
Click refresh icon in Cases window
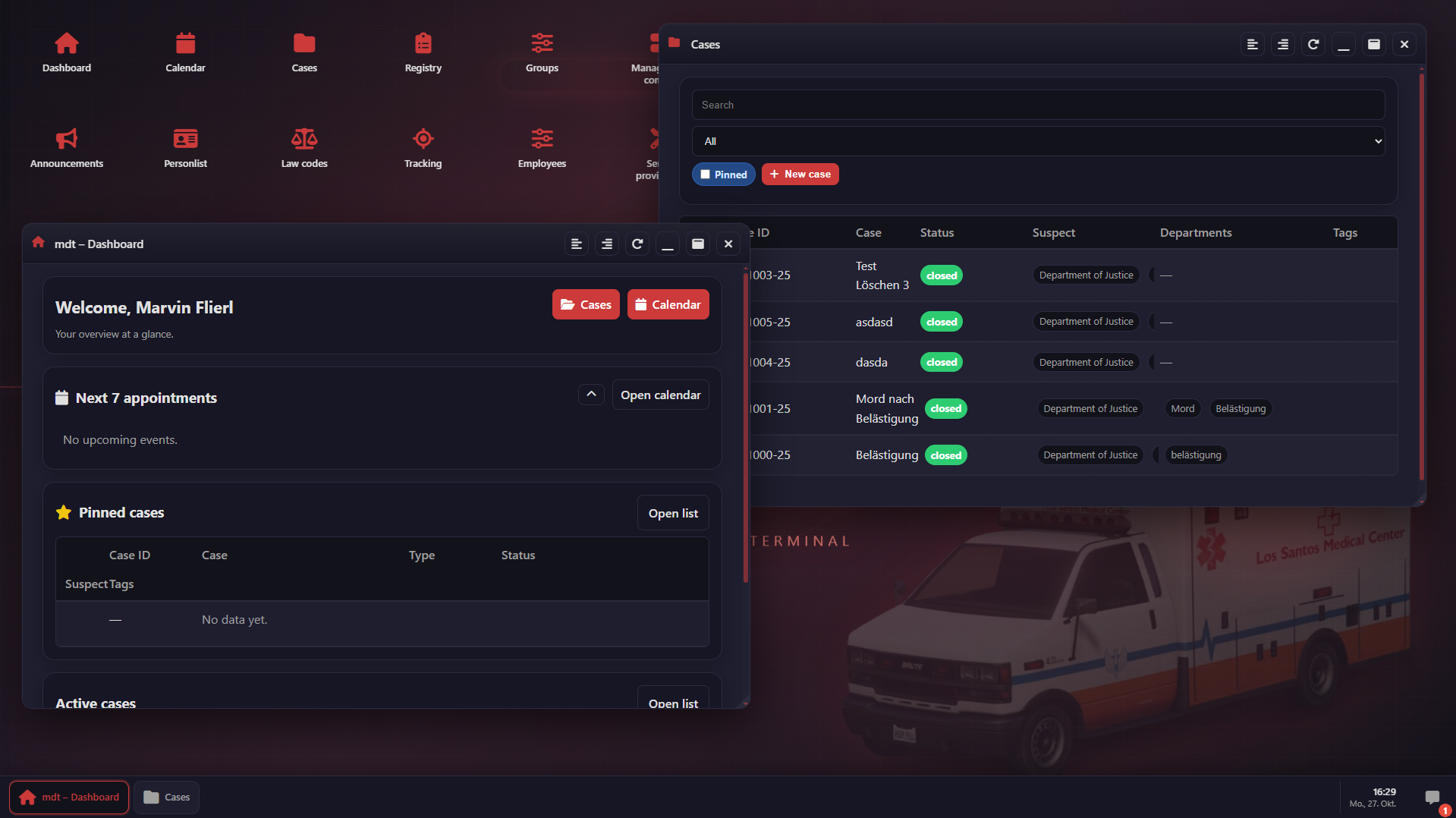(1313, 45)
